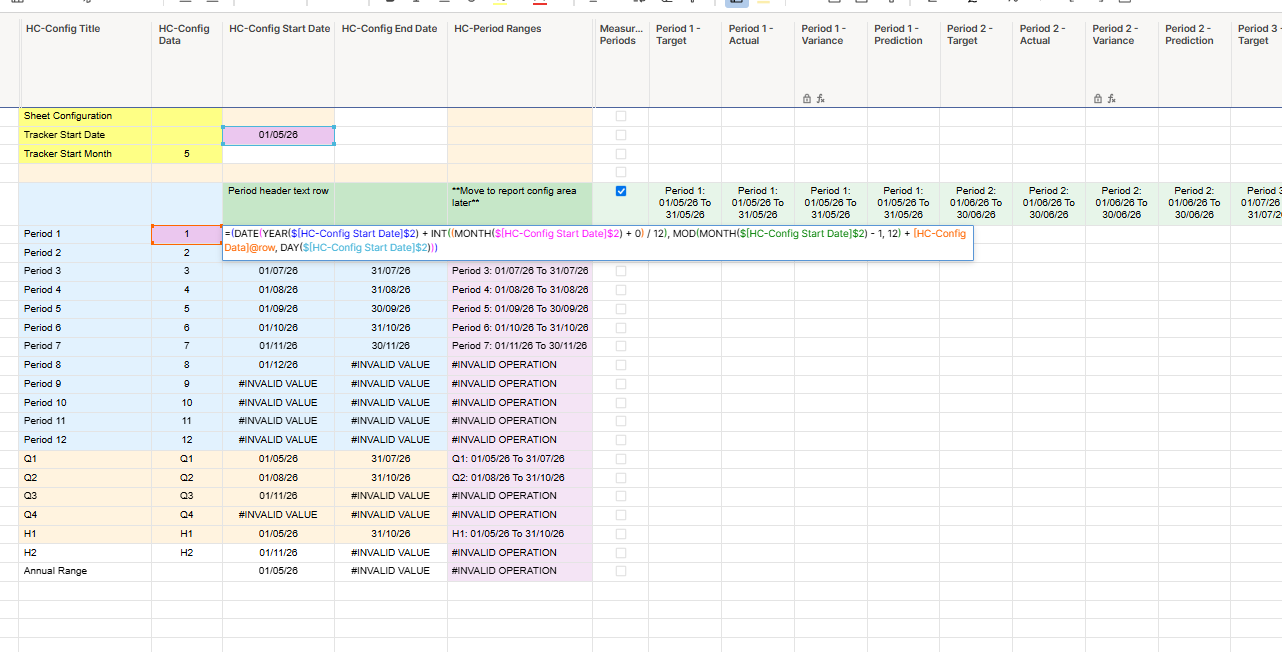Select the Period 2 - Target column header
Viewport: 1282px width, 652px height.
[x=976, y=64]
